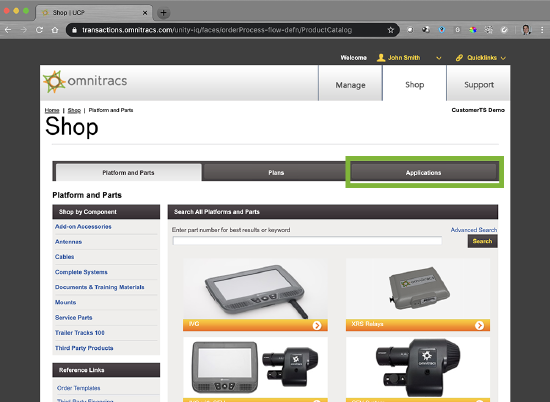Open Documents & Training Materials link
The image size is (550, 402).
(100, 287)
